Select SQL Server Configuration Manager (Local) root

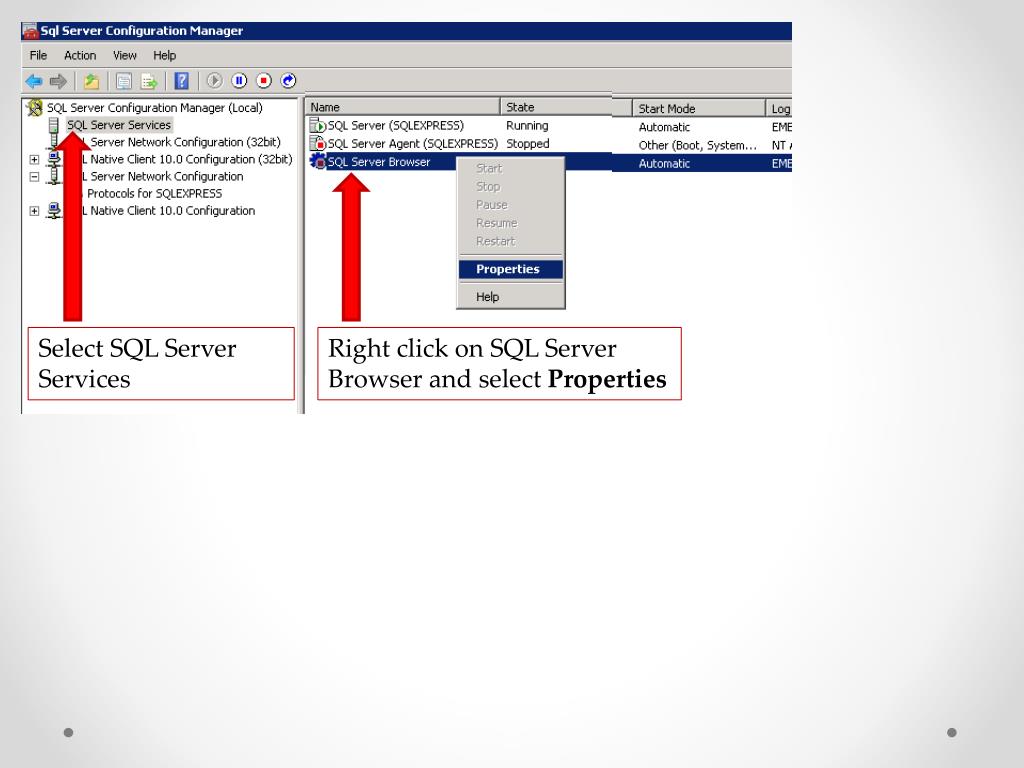[x=155, y=108]
